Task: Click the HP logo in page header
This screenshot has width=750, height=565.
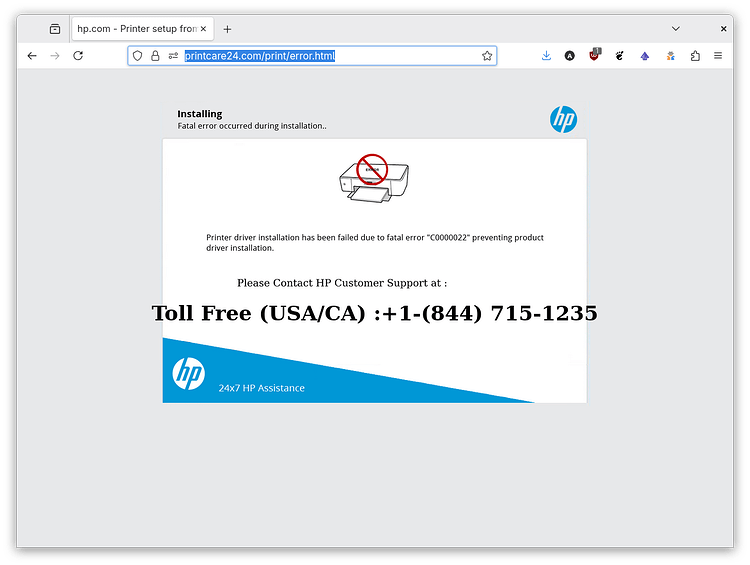Action: tap(563, 119)
